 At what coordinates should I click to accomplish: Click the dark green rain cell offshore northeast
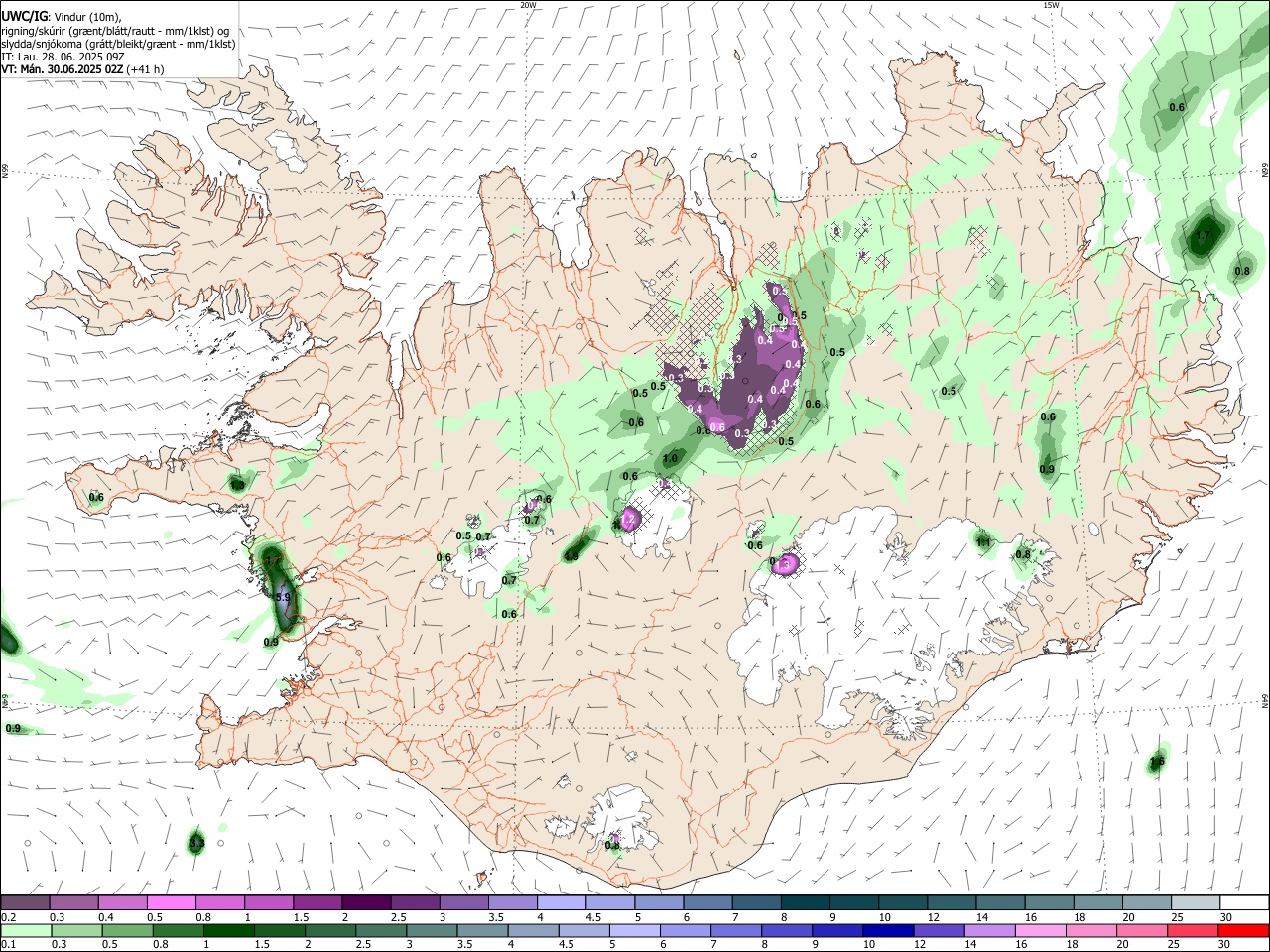[x=1204, y=235]
